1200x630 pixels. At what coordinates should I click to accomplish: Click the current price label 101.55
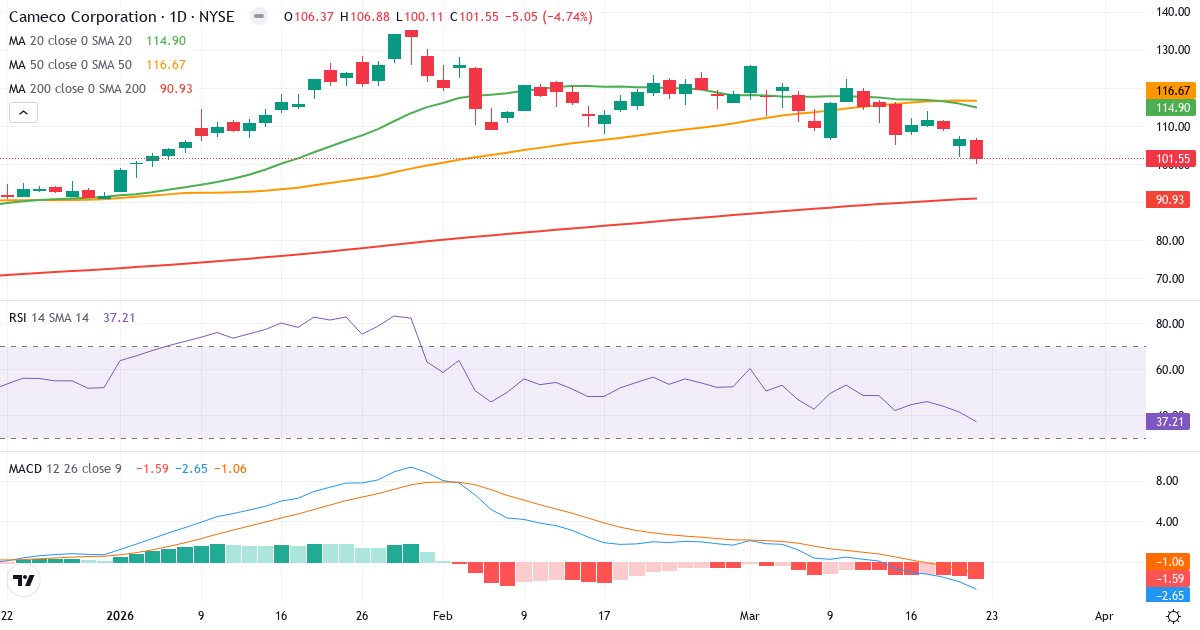tap(1168, 158)
